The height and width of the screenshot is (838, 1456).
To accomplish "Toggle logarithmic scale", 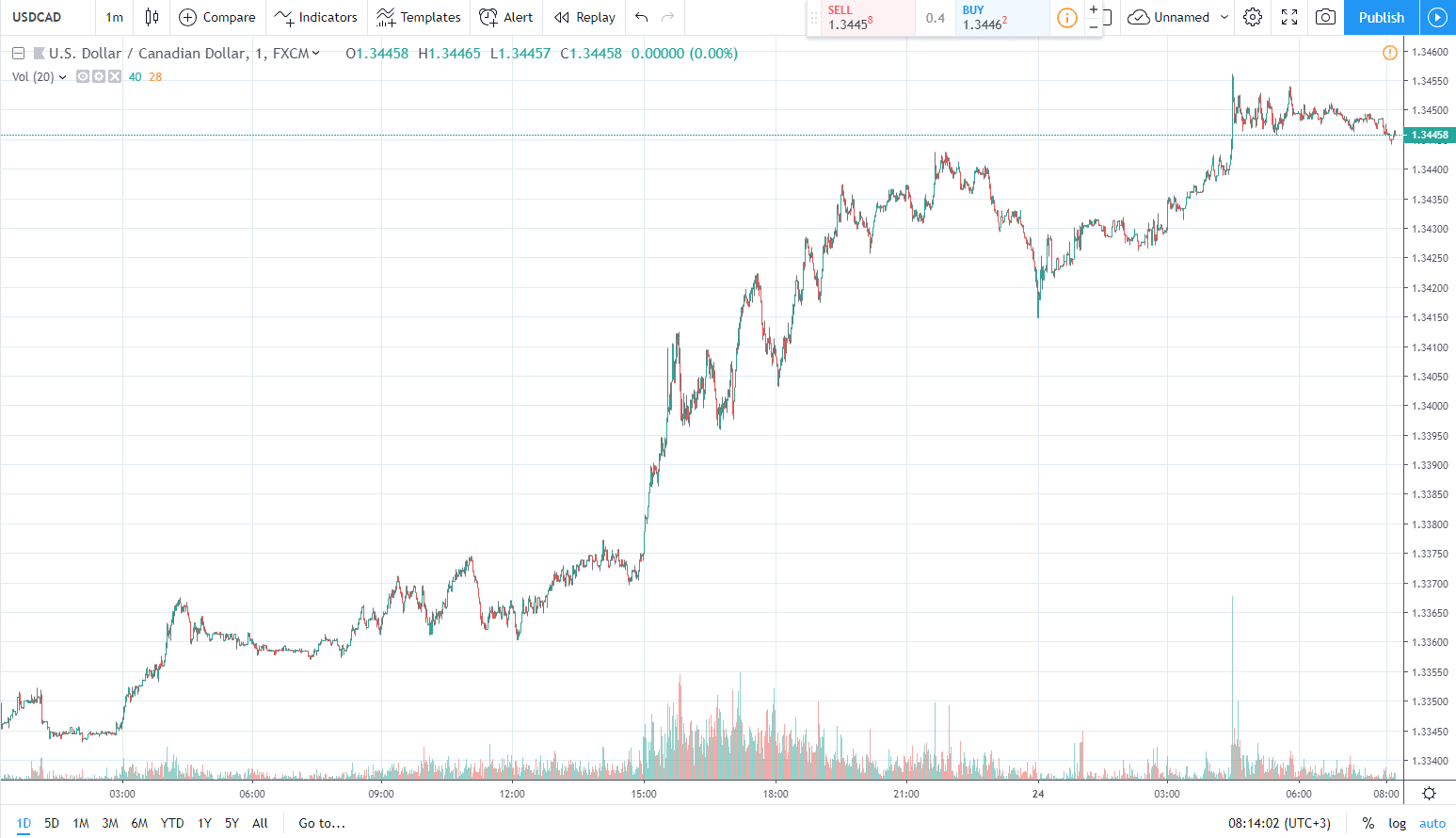I will [1398, 823].
